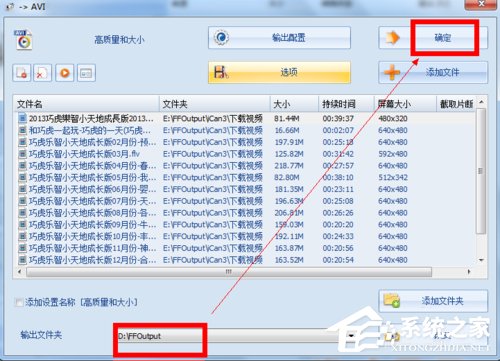The width and height of the screenshot is (500, 361).
Task: Click the file icon of the 11月份 row
Action: [22, 248]
